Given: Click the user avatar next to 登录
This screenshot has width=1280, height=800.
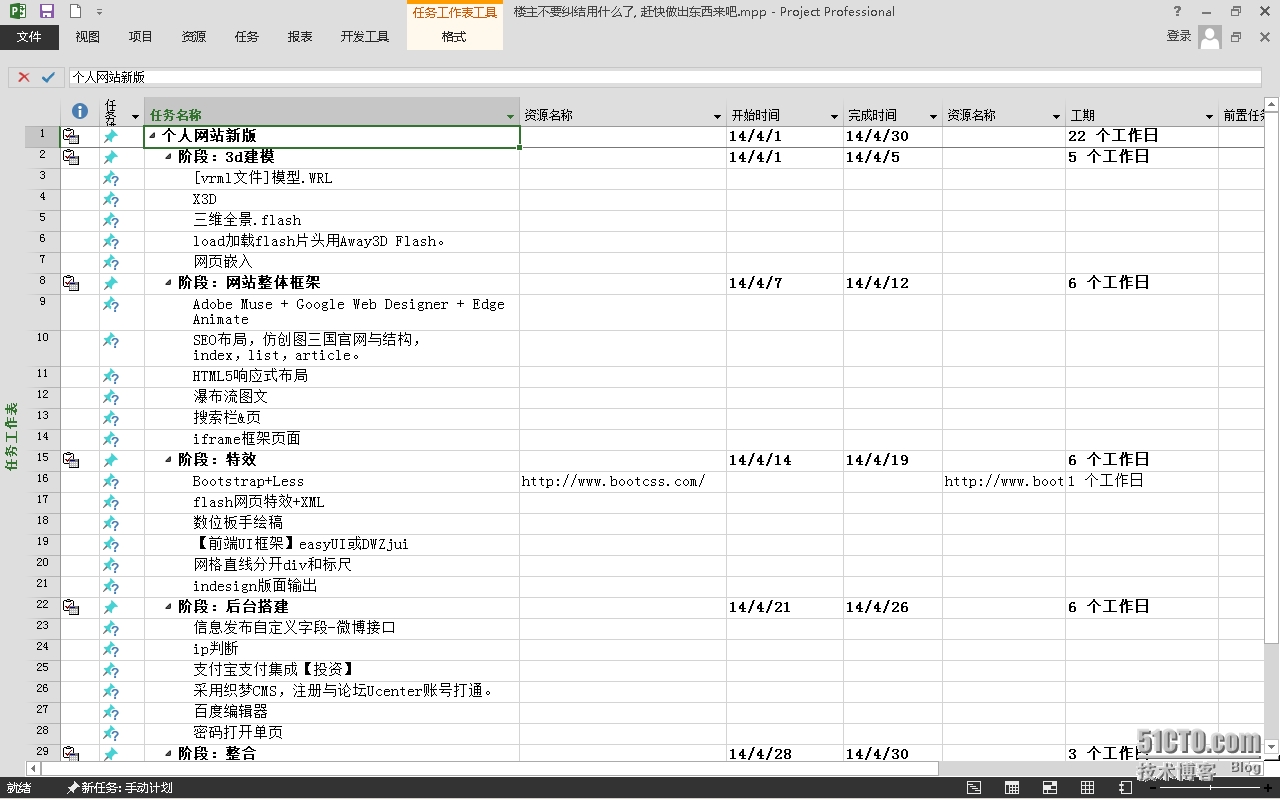Looking at the screenshot, I should [x=1210, y=37].
